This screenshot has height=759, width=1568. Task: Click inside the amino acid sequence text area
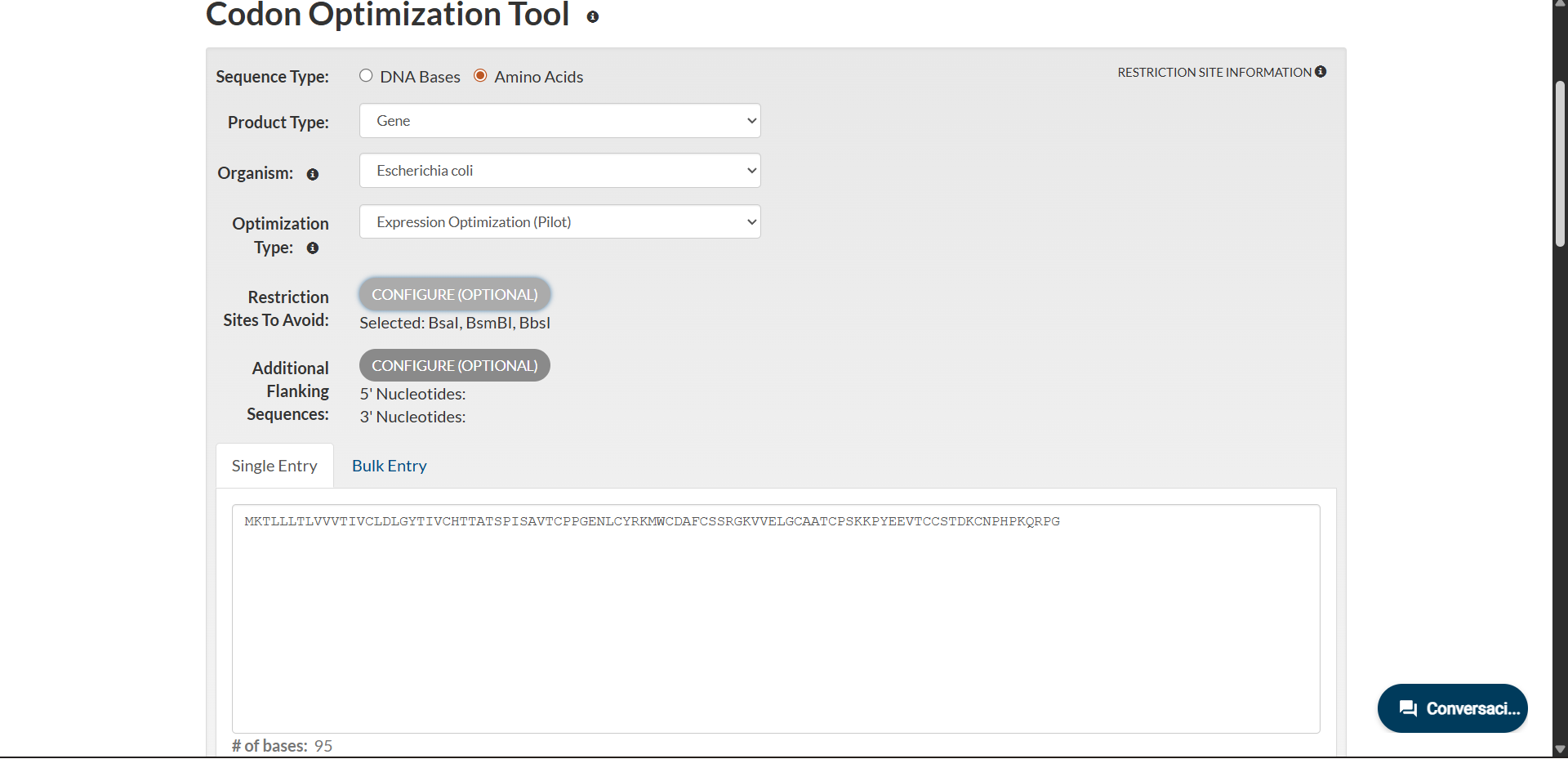[x=776, y=621]
